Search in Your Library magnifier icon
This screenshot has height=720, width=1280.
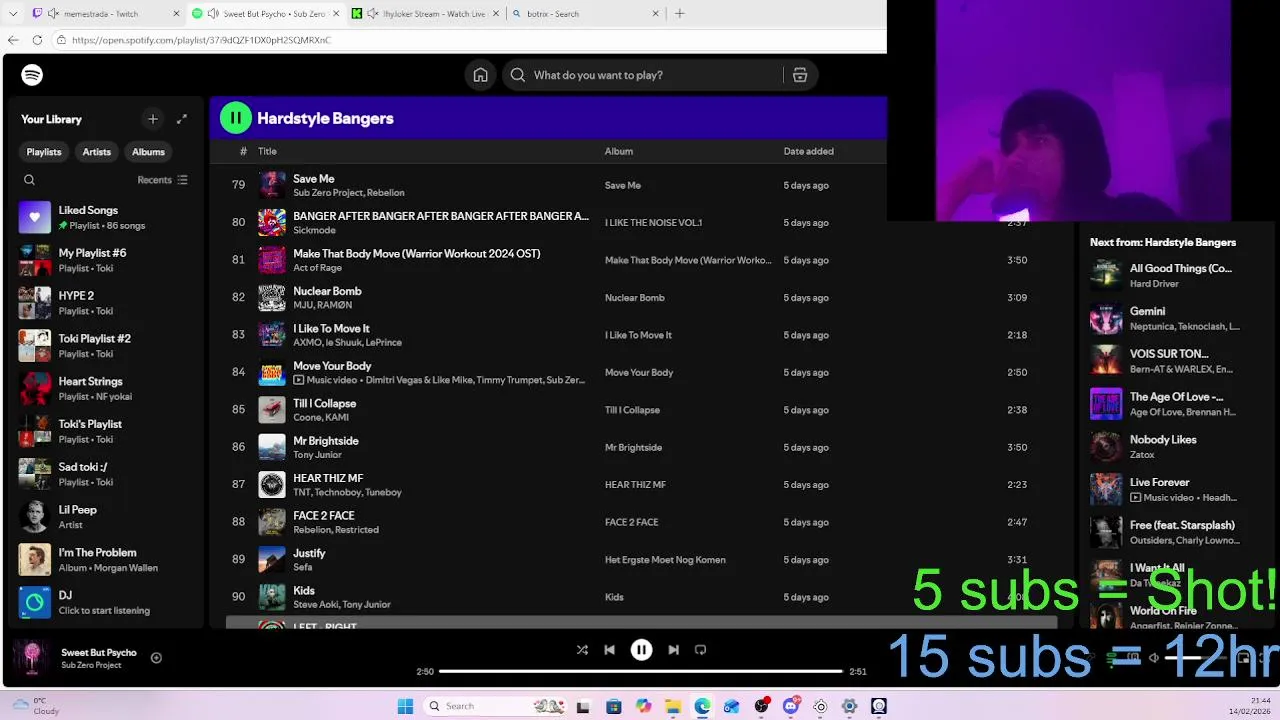point(29,180)
